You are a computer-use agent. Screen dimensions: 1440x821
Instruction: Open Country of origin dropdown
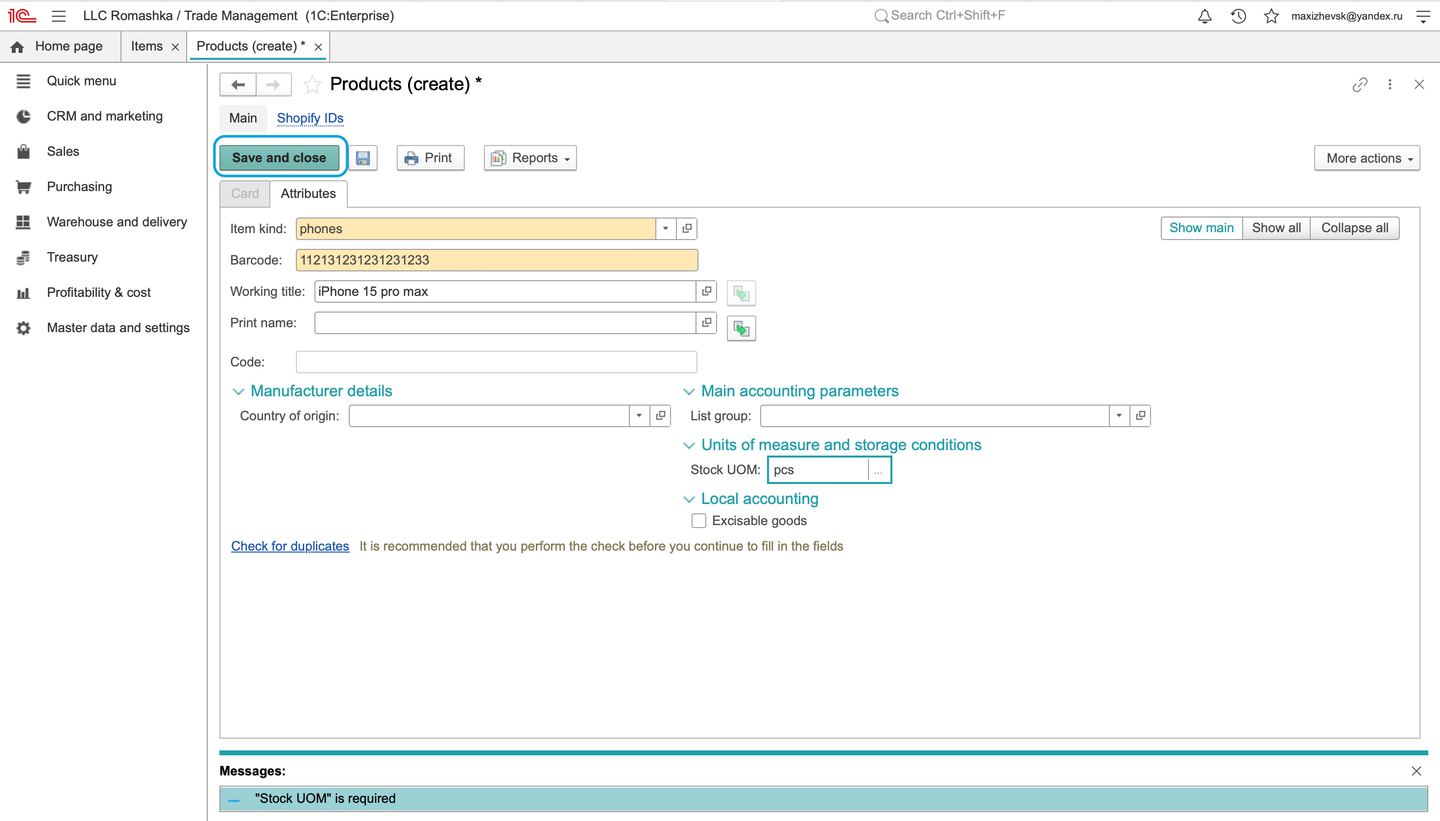click(x=639, y=416)
